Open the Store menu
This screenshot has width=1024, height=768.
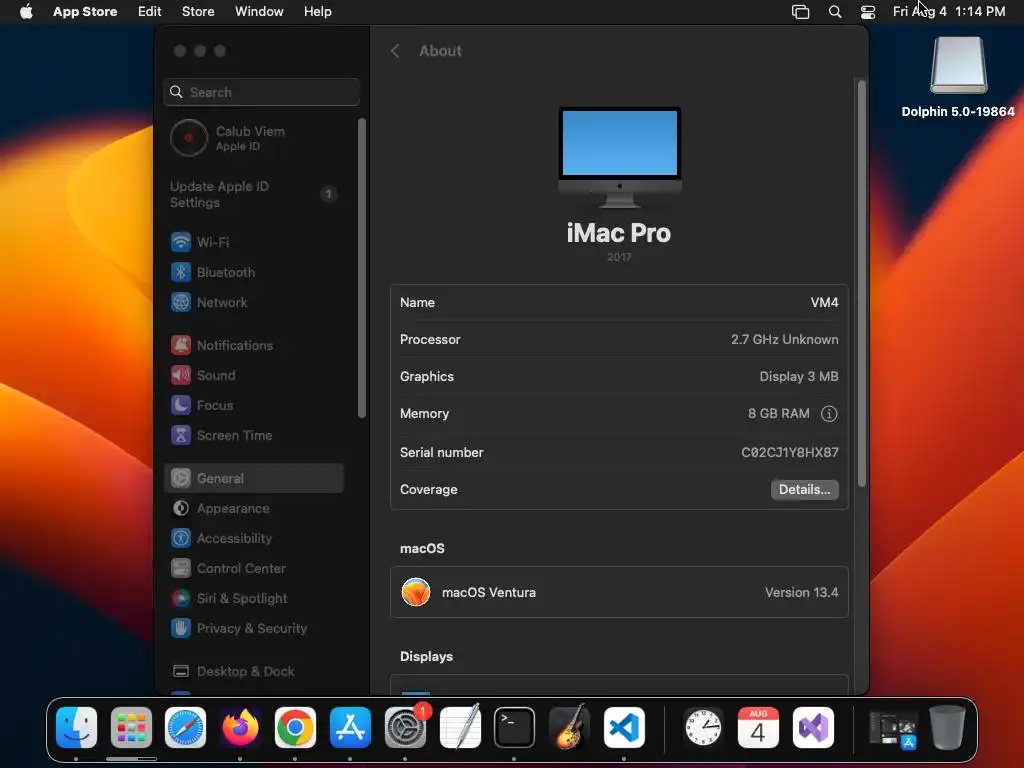pyautogui.click(x=198, y=12)
